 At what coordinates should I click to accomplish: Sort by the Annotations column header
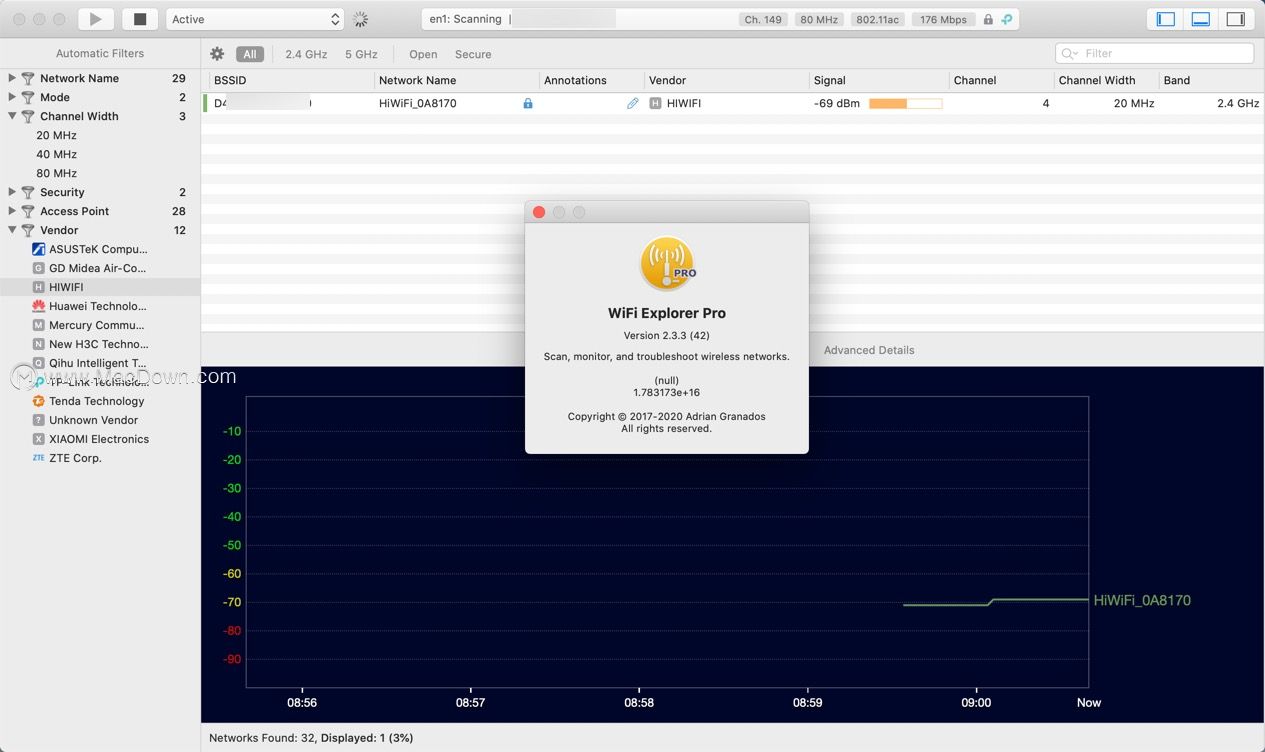point(591,80)
